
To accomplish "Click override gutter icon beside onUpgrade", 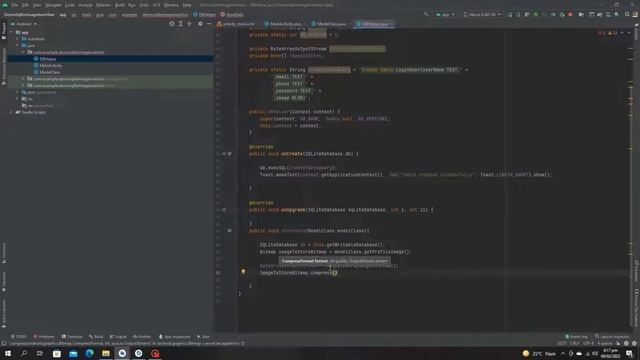I will [x=224, y=210].
